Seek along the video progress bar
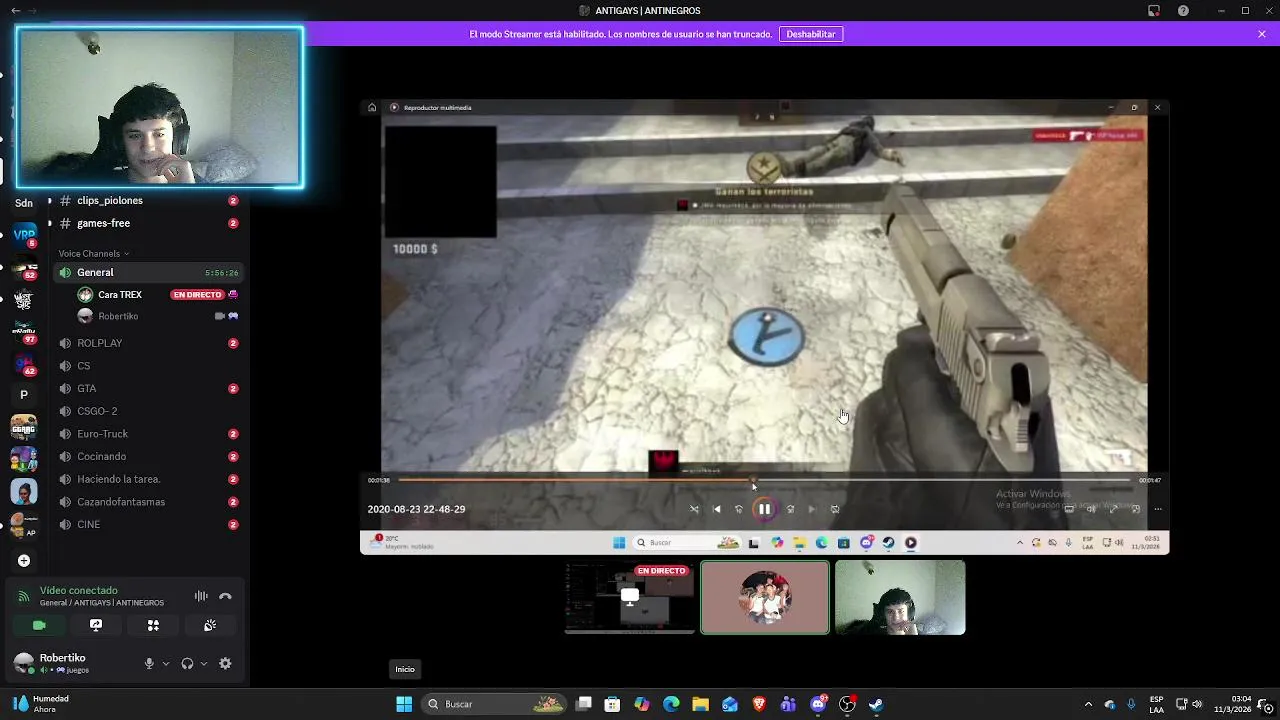The image size is (1280, 720). (x=764, y=480)
